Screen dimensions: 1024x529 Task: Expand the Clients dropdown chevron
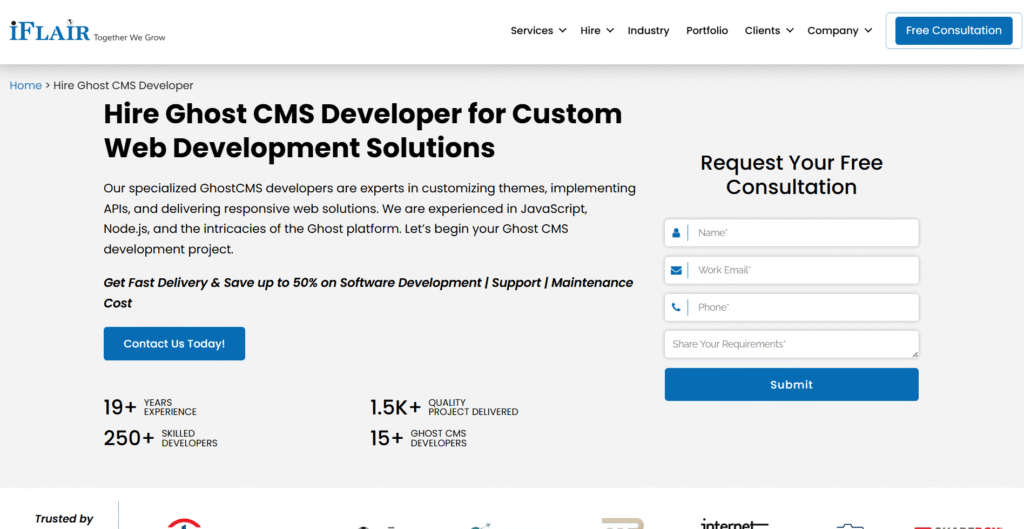click(x=790, y=31)
